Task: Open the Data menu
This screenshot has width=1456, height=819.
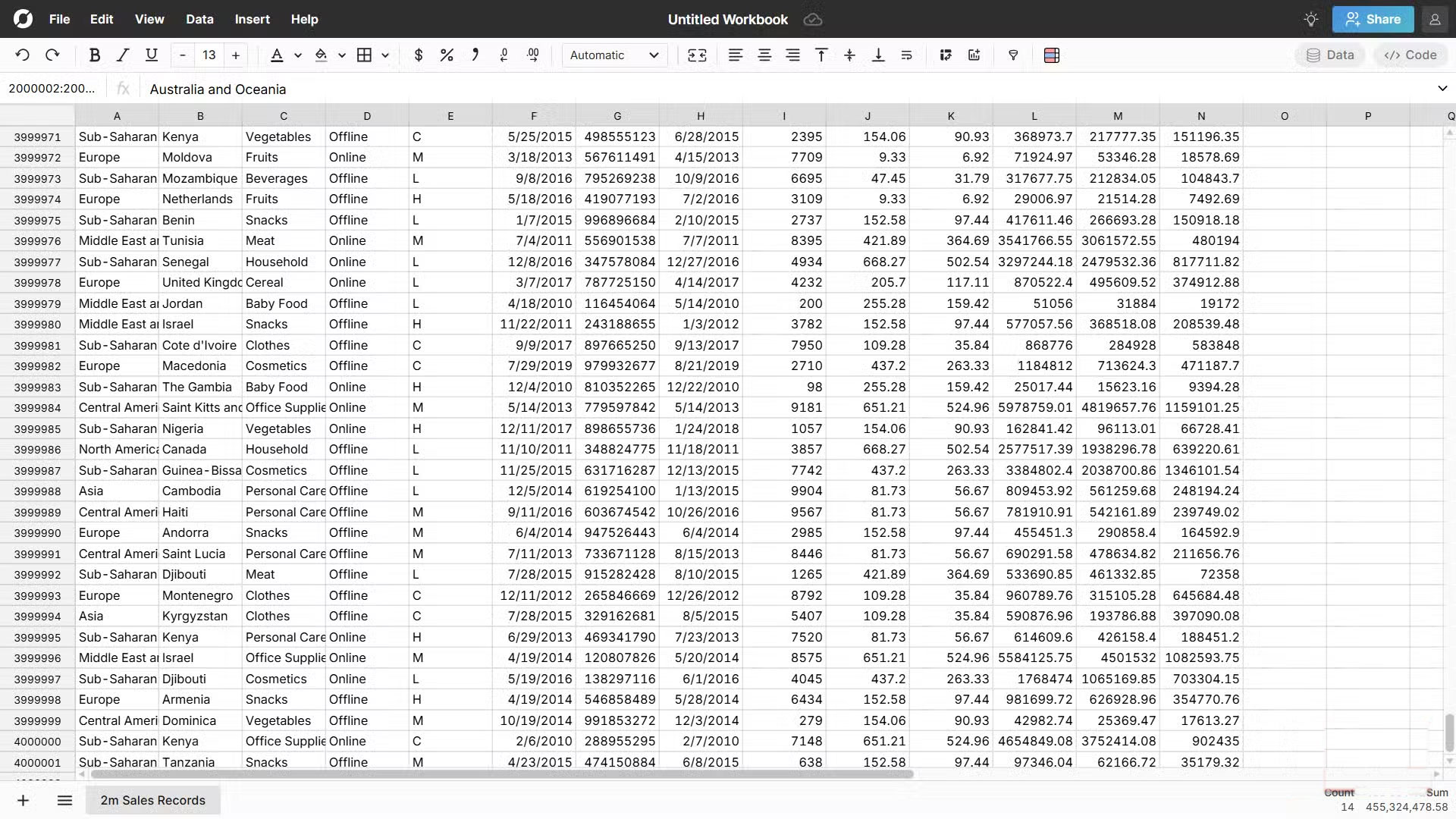Action: click(199, 19)
